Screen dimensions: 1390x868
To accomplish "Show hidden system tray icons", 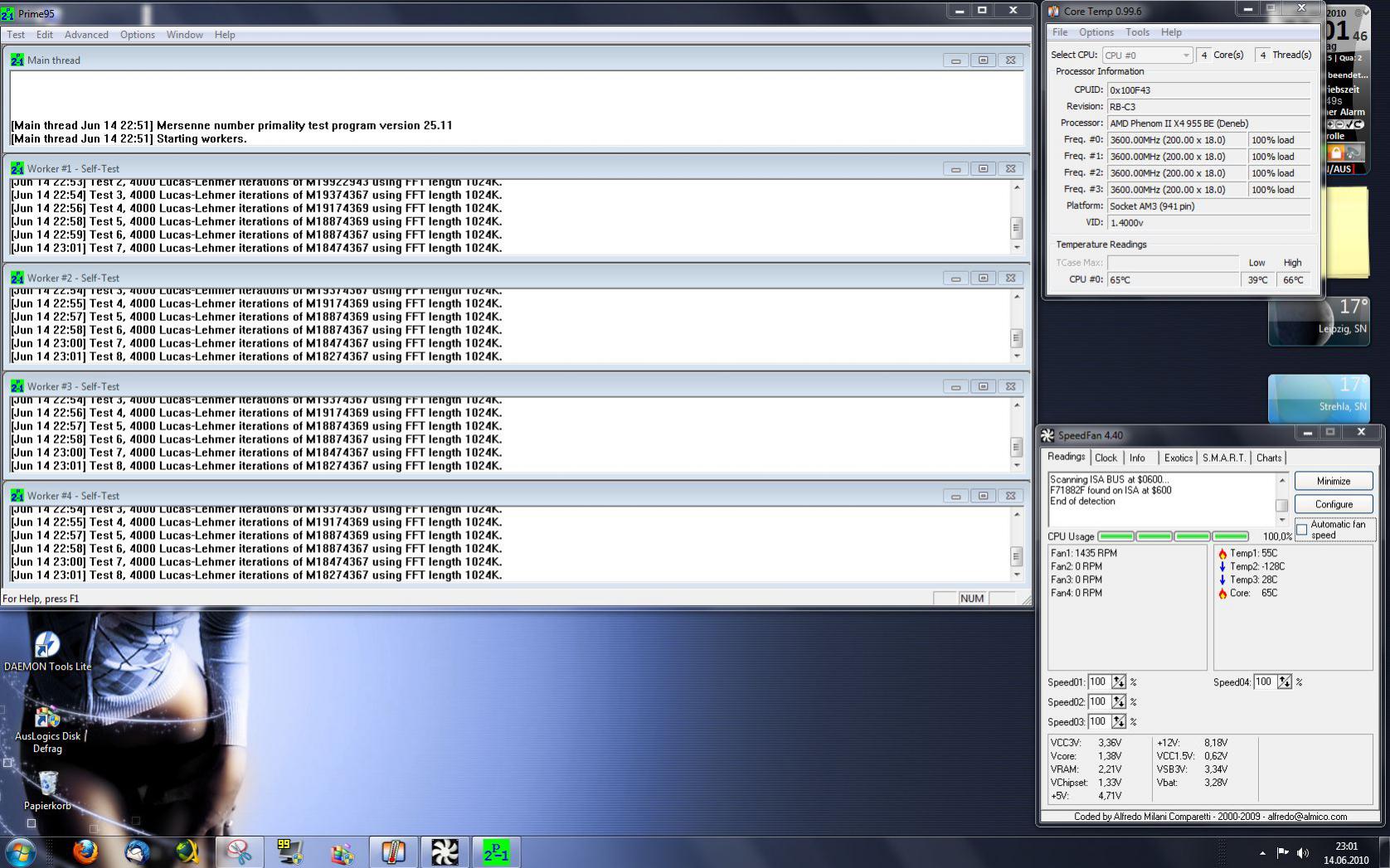I will (x=1262, y=852).
